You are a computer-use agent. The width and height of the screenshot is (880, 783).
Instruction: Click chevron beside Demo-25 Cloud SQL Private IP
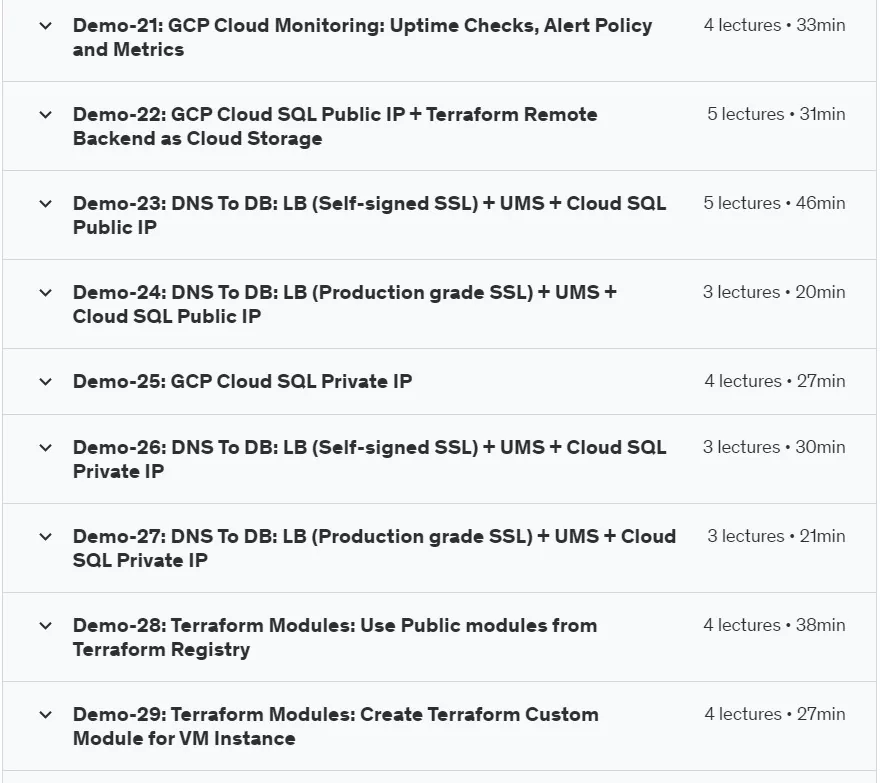point(45,382)
